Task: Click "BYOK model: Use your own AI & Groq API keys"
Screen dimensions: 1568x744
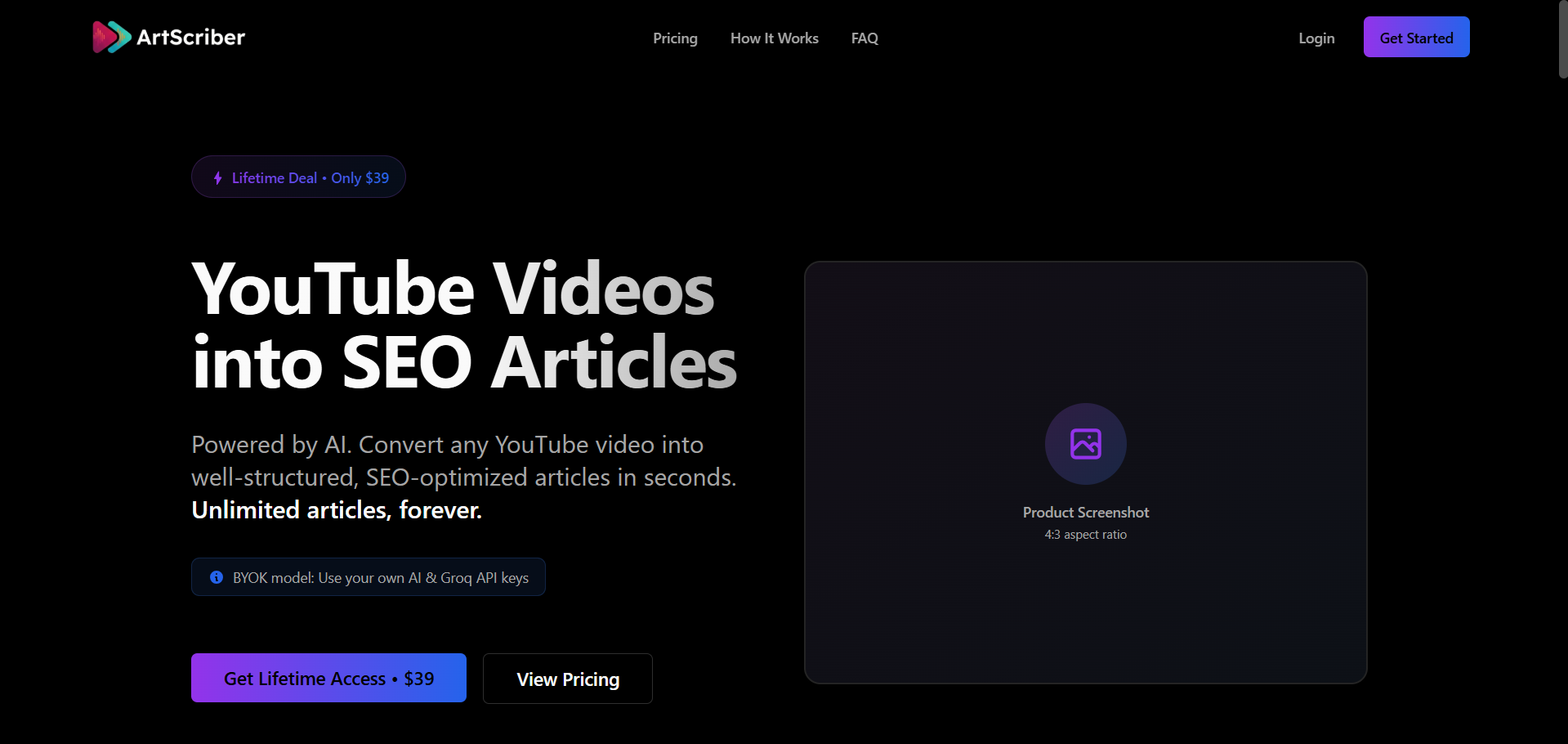Action: 381,577
